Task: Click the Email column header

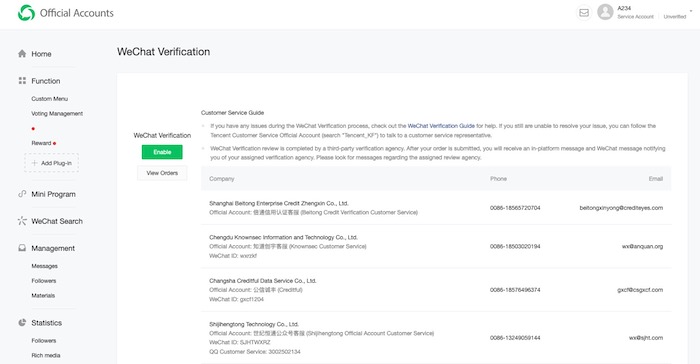Action: (x=655, y=179)
